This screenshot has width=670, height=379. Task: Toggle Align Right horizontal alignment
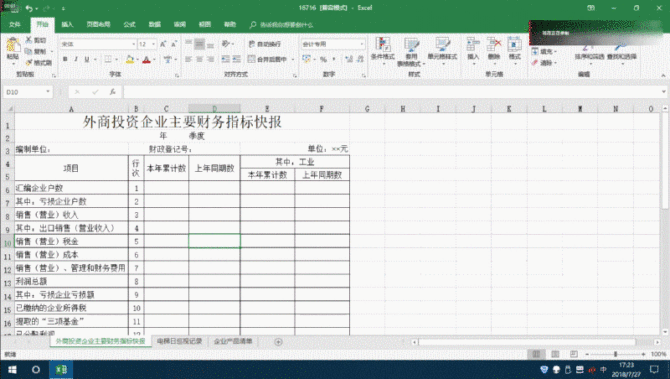[x=210, y=59]
